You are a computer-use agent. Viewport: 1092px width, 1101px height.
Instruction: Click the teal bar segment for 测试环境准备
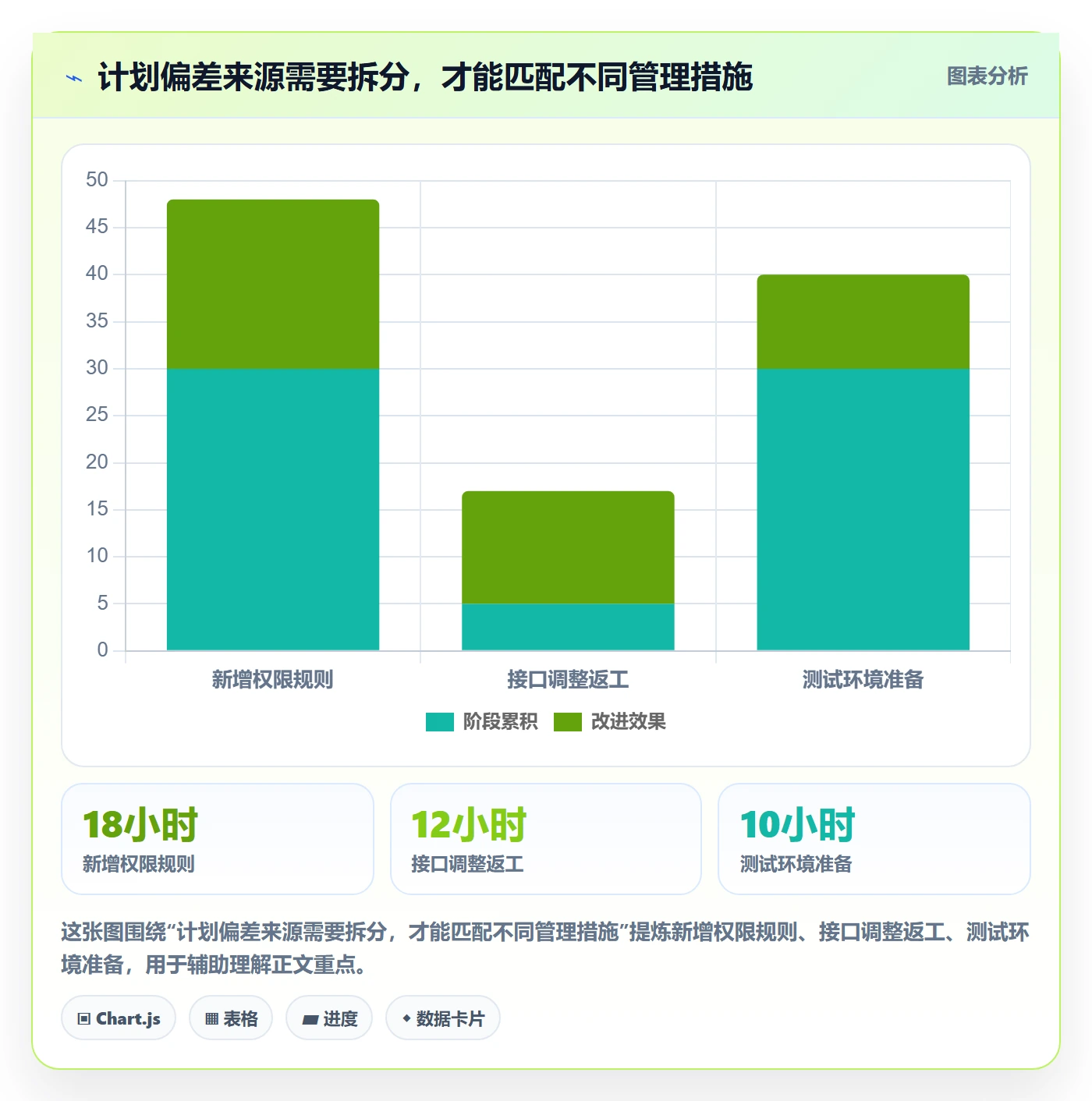[x=863, y=509]
